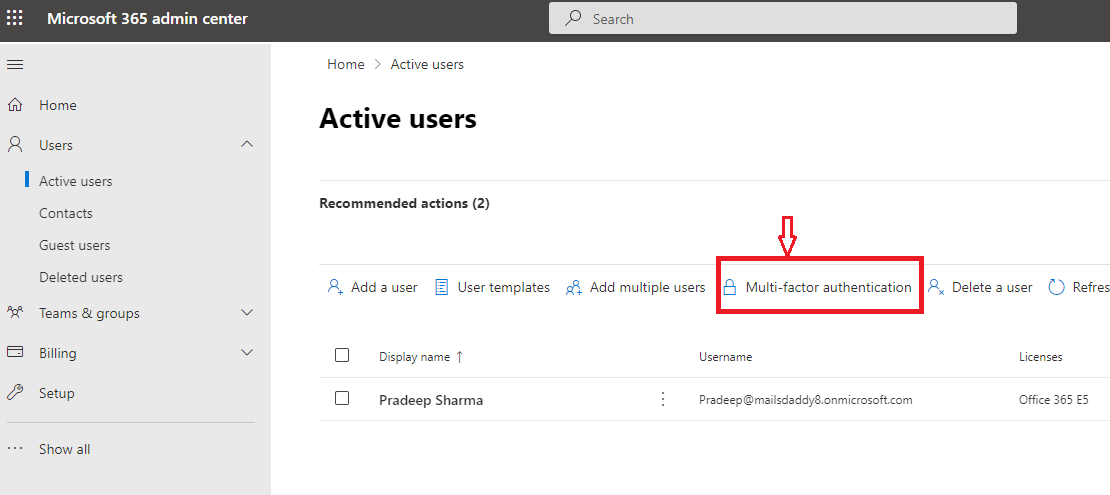The image size is (1110, 495).
Task: Click the Refresh circular arrow icon
Action: point(1056,287)
